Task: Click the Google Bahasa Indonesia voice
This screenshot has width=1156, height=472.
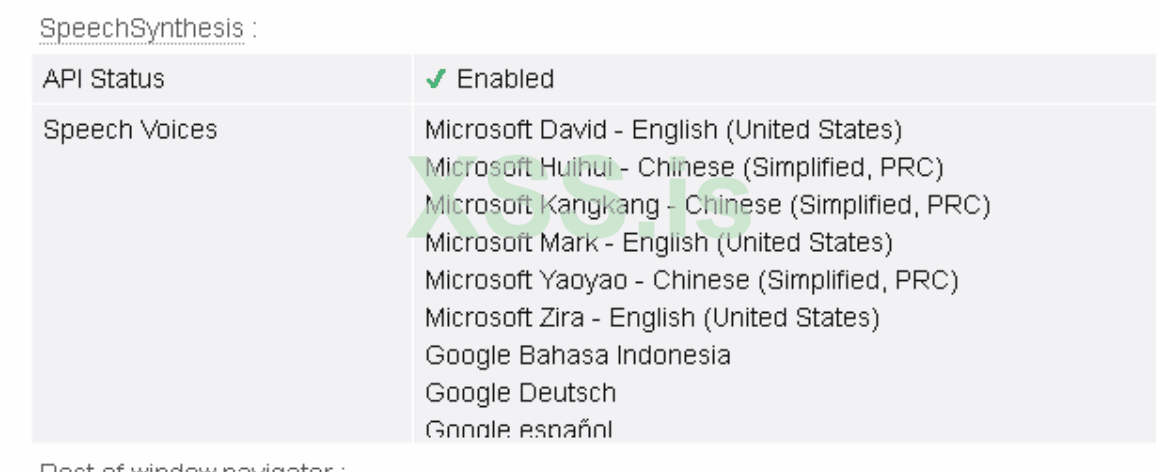Action: 577,355
